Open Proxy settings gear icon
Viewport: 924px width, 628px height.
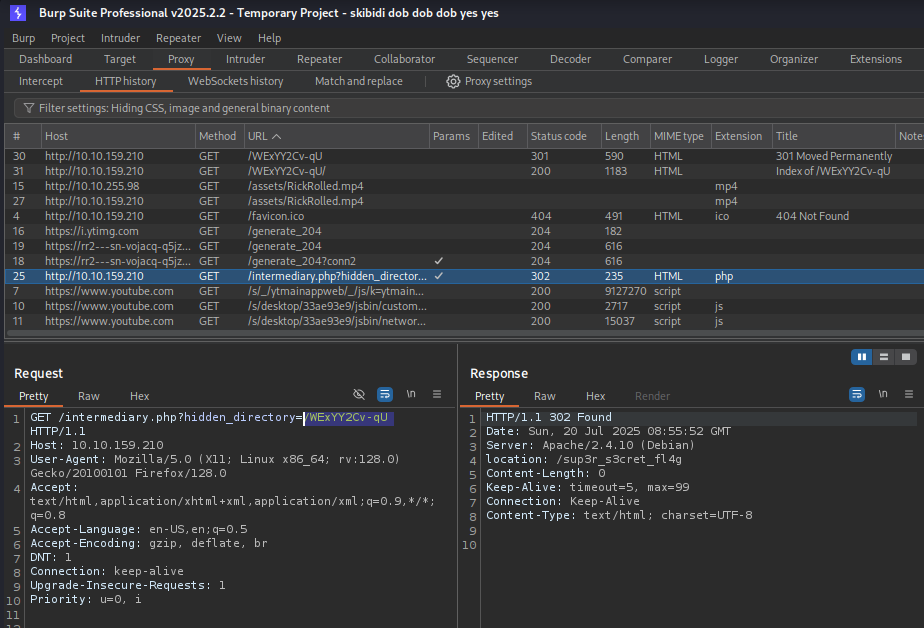click(453, 81)
